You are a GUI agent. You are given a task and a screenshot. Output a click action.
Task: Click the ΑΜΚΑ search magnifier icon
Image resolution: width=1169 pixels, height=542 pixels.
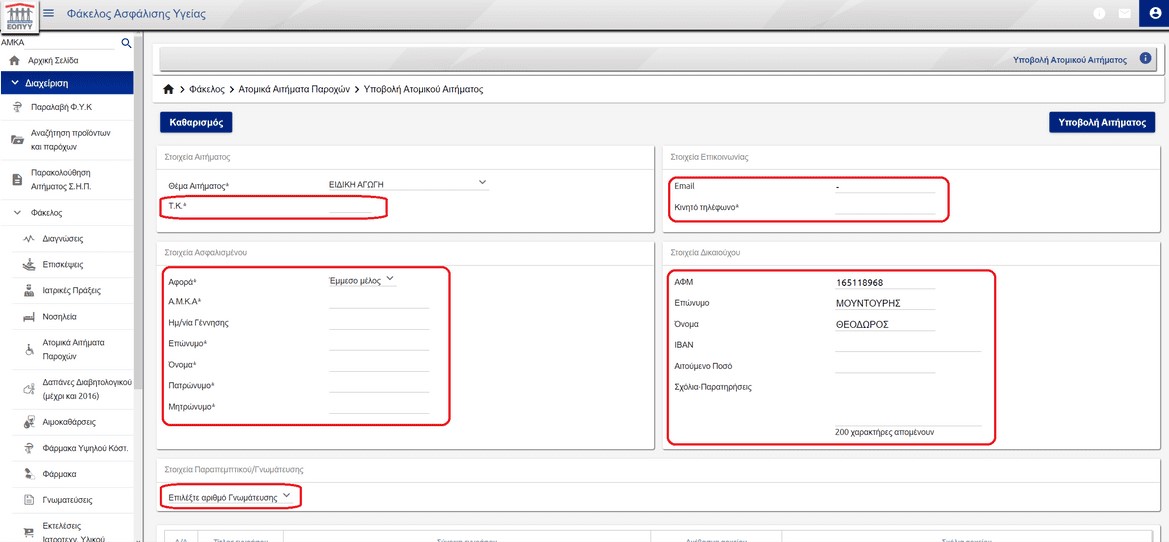[x=126, y=43]
